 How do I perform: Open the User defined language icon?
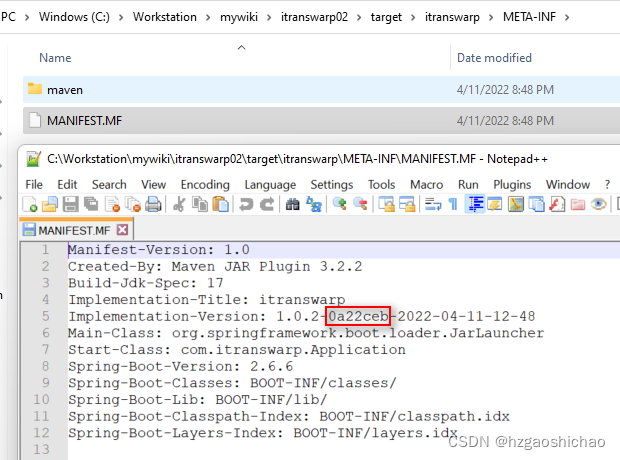click(x=495, y=204)
